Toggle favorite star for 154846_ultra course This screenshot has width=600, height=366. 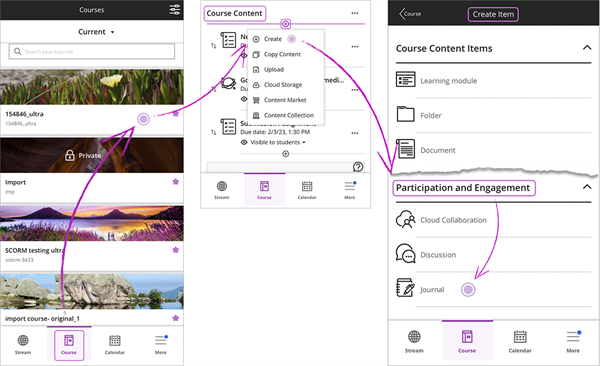176,114
